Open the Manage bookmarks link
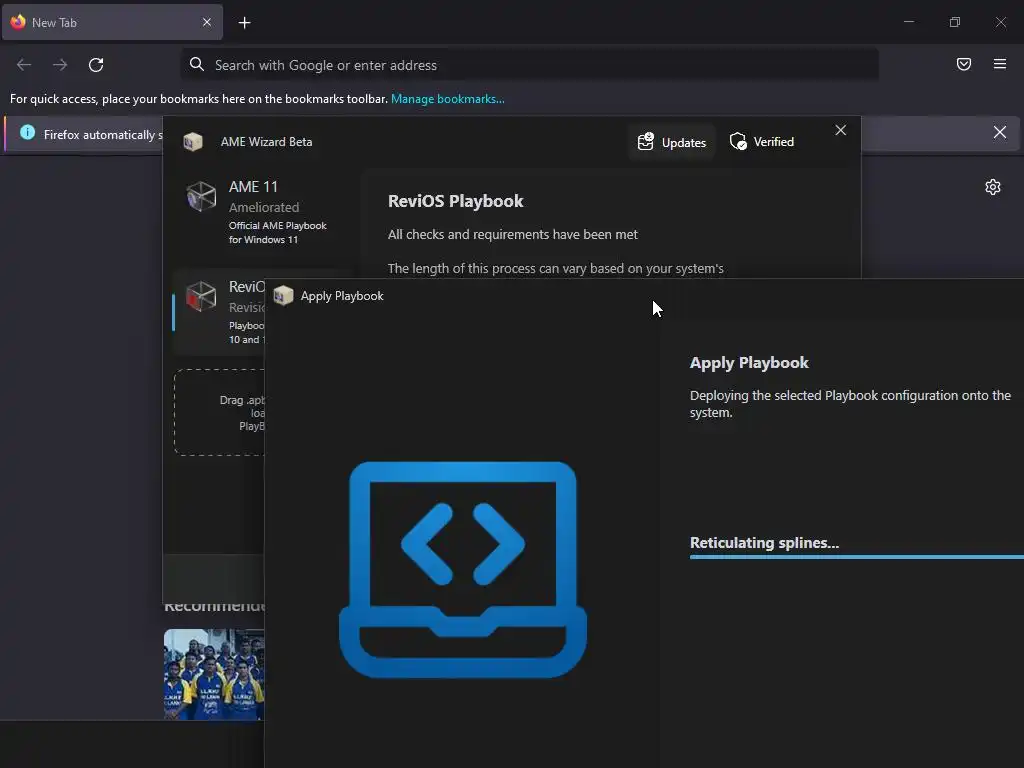 pyautogui.click(x=447, y=99)
